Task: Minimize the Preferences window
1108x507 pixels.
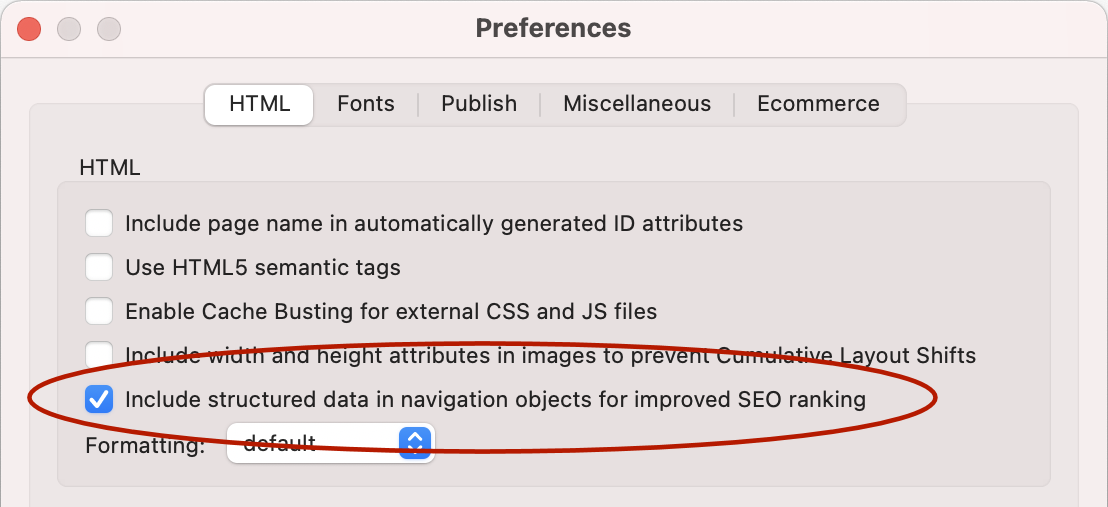Action: click(69, 29)
